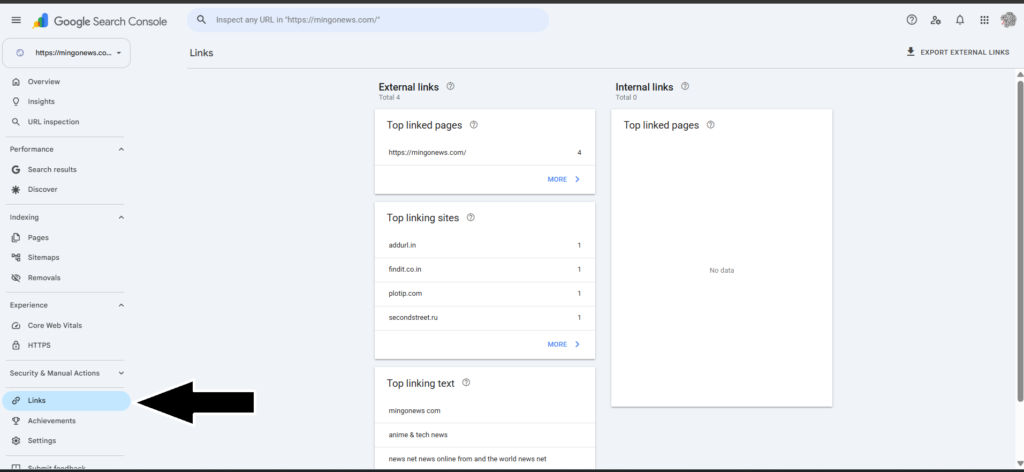The width and height of the screenshot is (1024, 472).
Task: Click the Insights lightbulb icon
Action: click(x=16, y=101)
